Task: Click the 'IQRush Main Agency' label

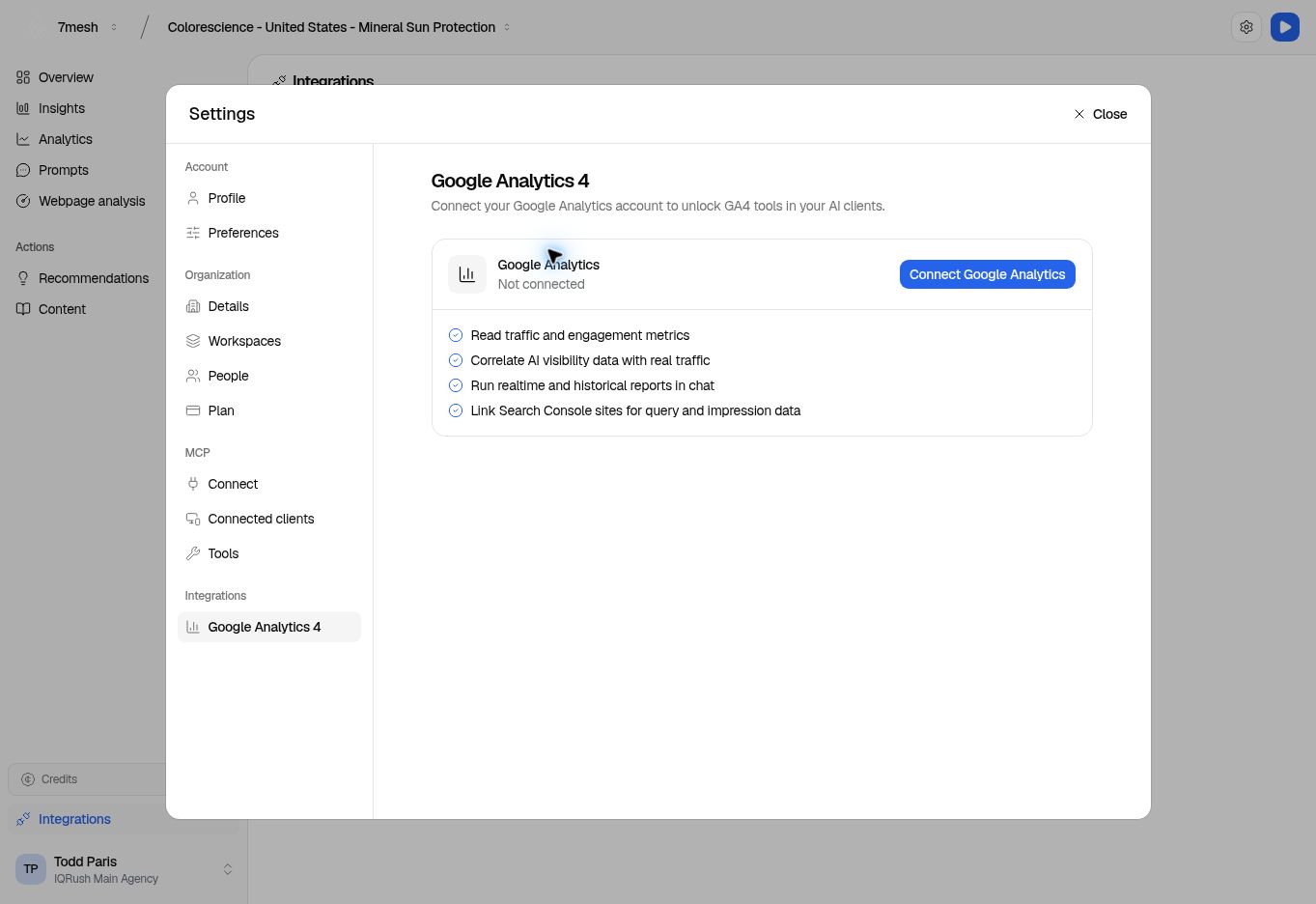Action: click(x=106, y=879)
